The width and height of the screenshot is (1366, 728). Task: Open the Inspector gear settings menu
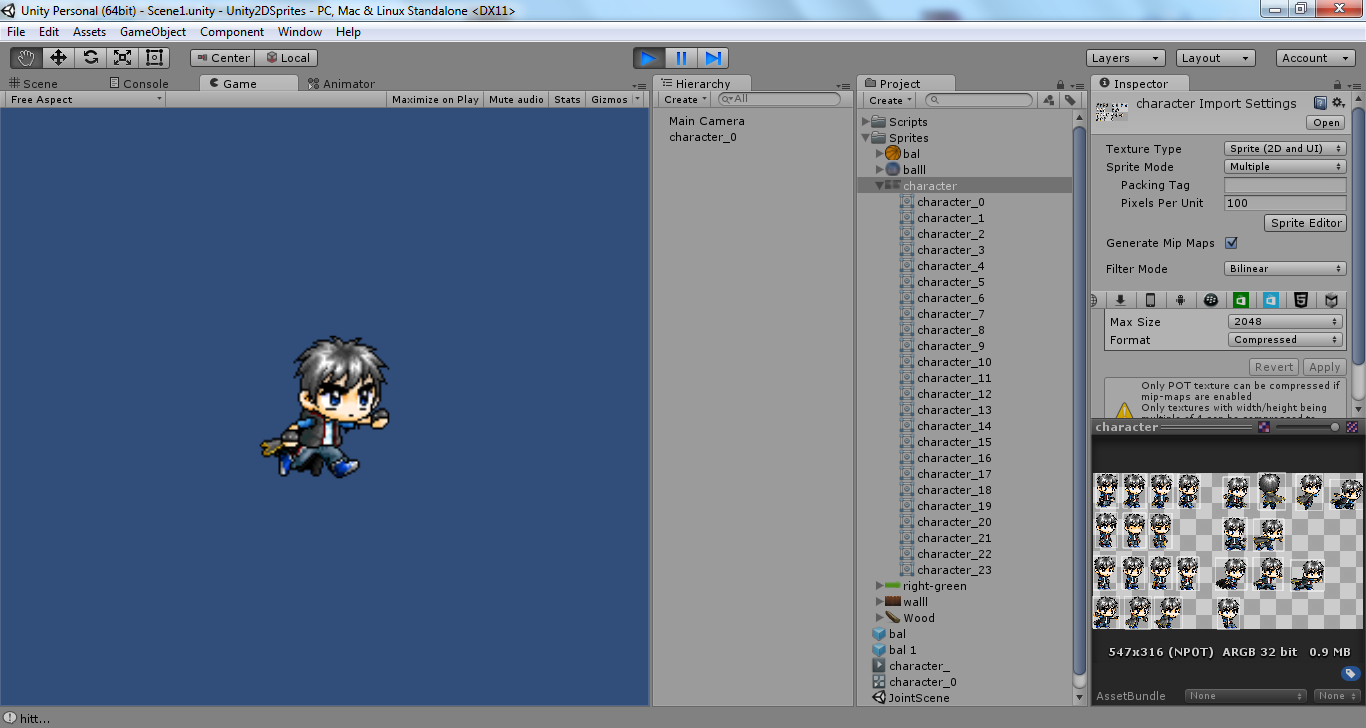point(1338,103)
